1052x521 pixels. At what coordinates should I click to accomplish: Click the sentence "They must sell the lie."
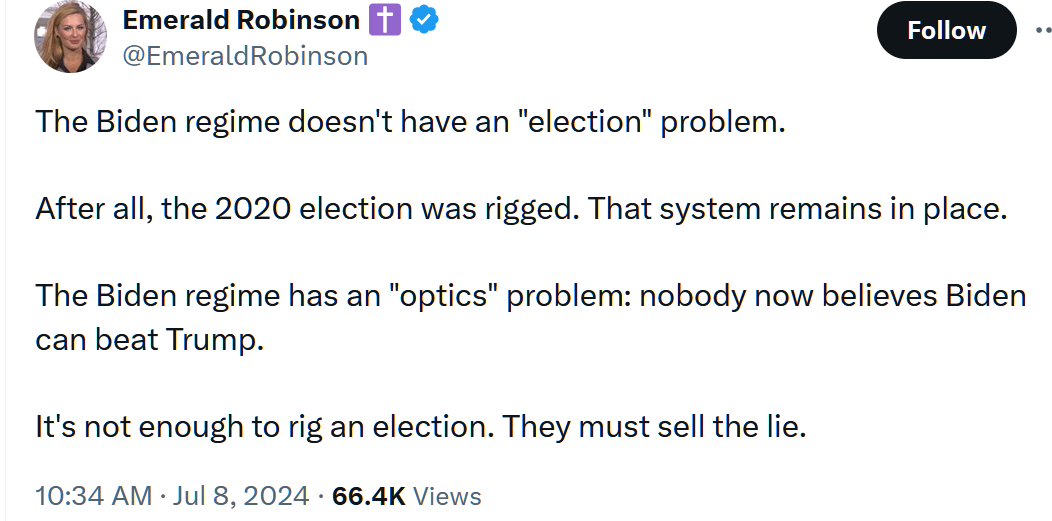(x=654, y=426)
